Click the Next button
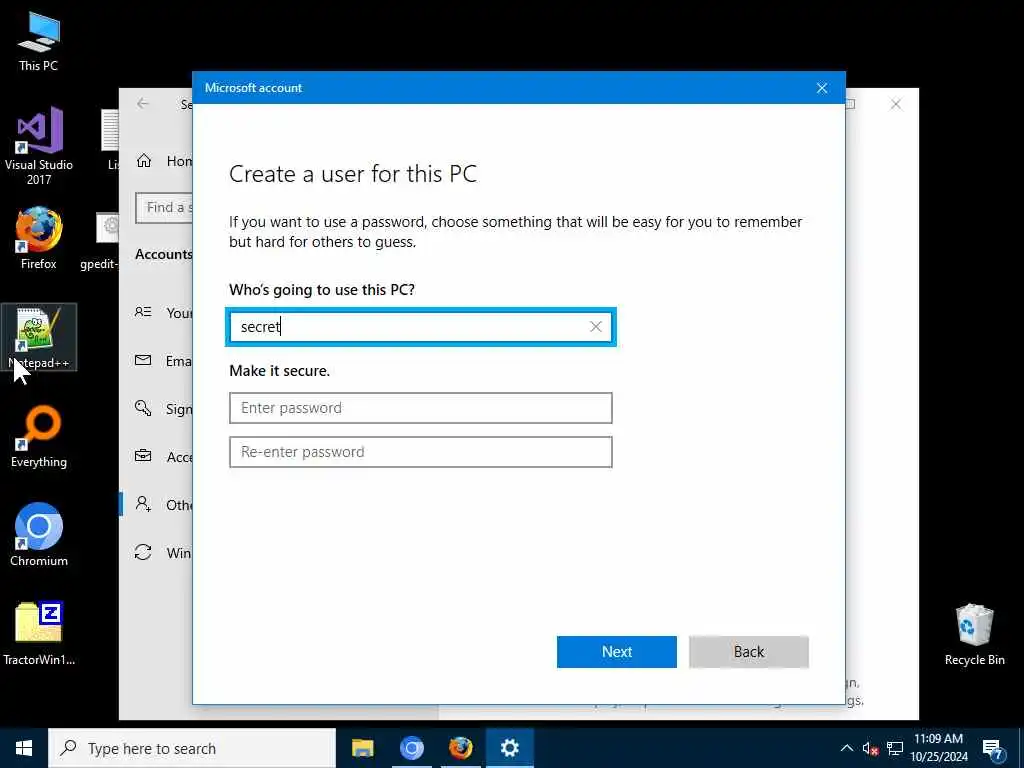This screenshot has height=768, width=1024. point(616,652)
